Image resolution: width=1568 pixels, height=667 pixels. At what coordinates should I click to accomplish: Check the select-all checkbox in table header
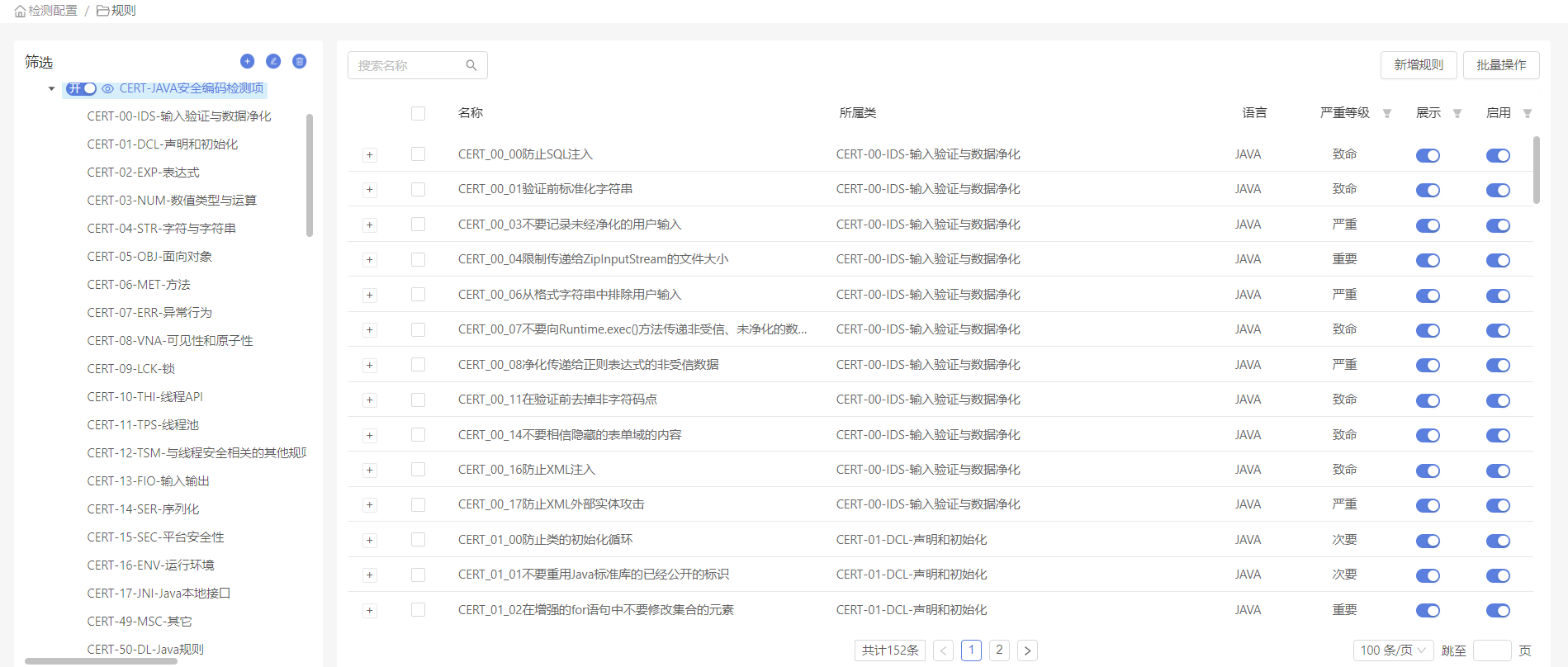click(x=419, y=113)
